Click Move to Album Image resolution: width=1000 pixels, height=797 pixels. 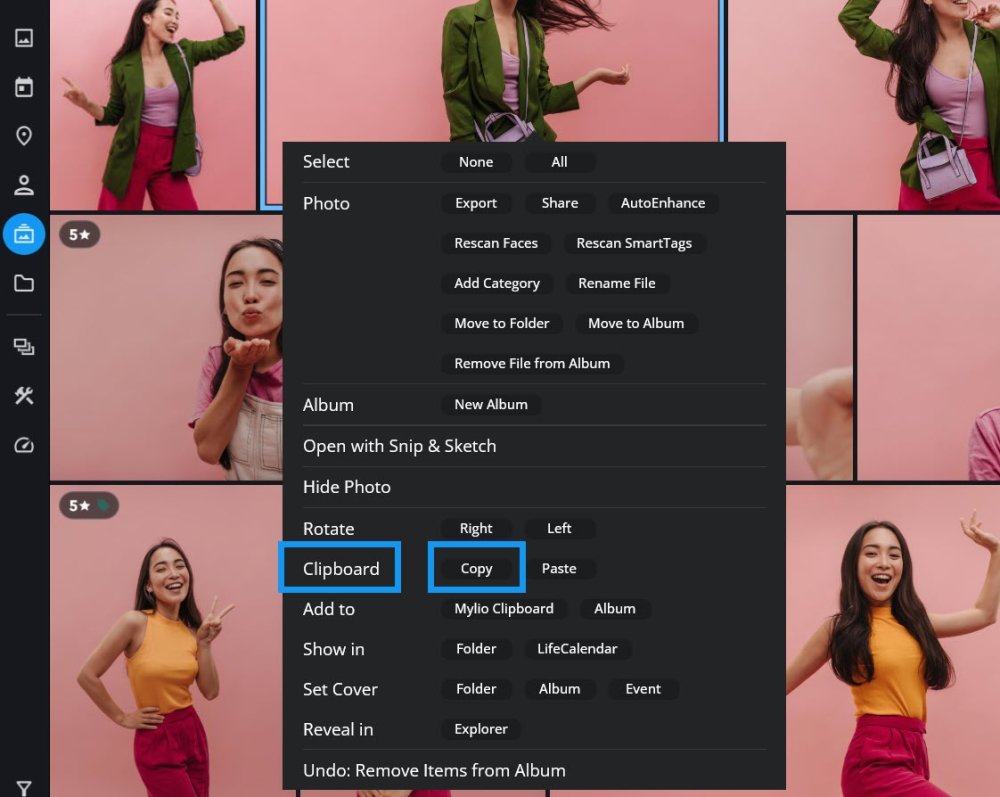pyautogui.click(x=636, y=324)
